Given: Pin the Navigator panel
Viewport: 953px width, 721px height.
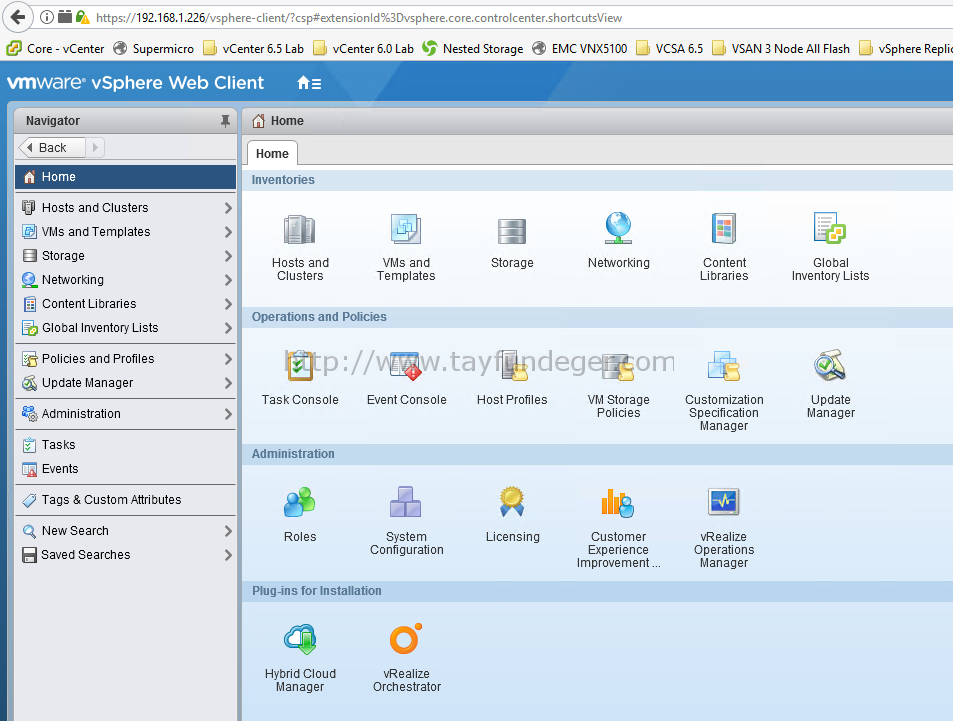Looking at the screenshot, I should [225, 121].
